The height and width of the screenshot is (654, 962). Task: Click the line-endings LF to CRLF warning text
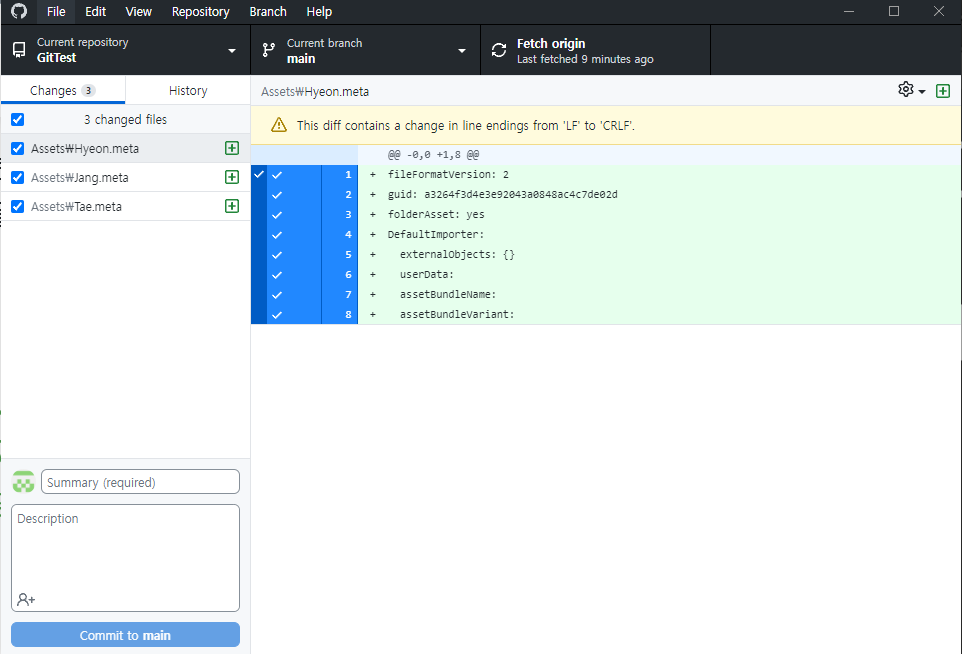466,125
